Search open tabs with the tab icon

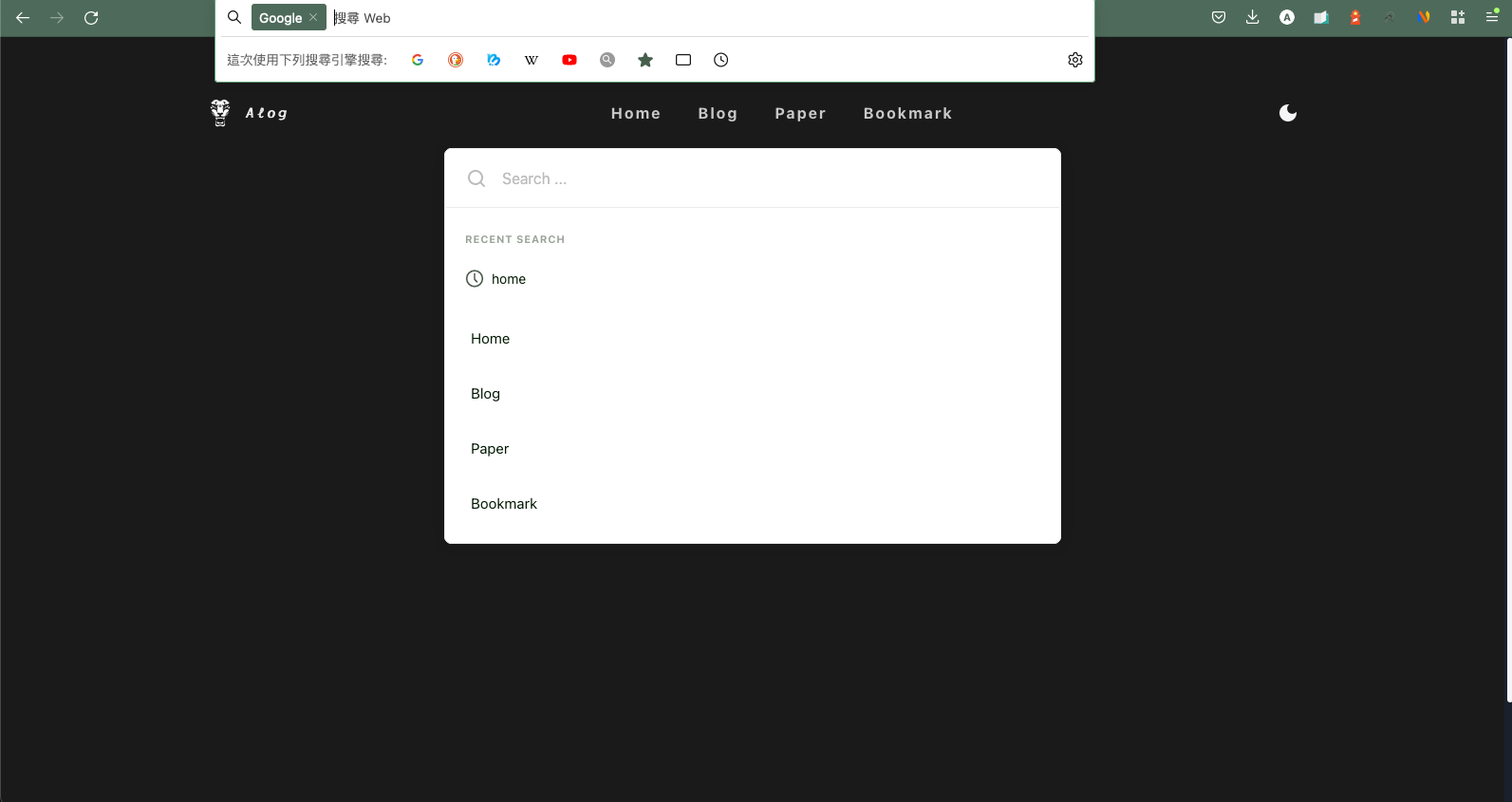tap(683, 60)
